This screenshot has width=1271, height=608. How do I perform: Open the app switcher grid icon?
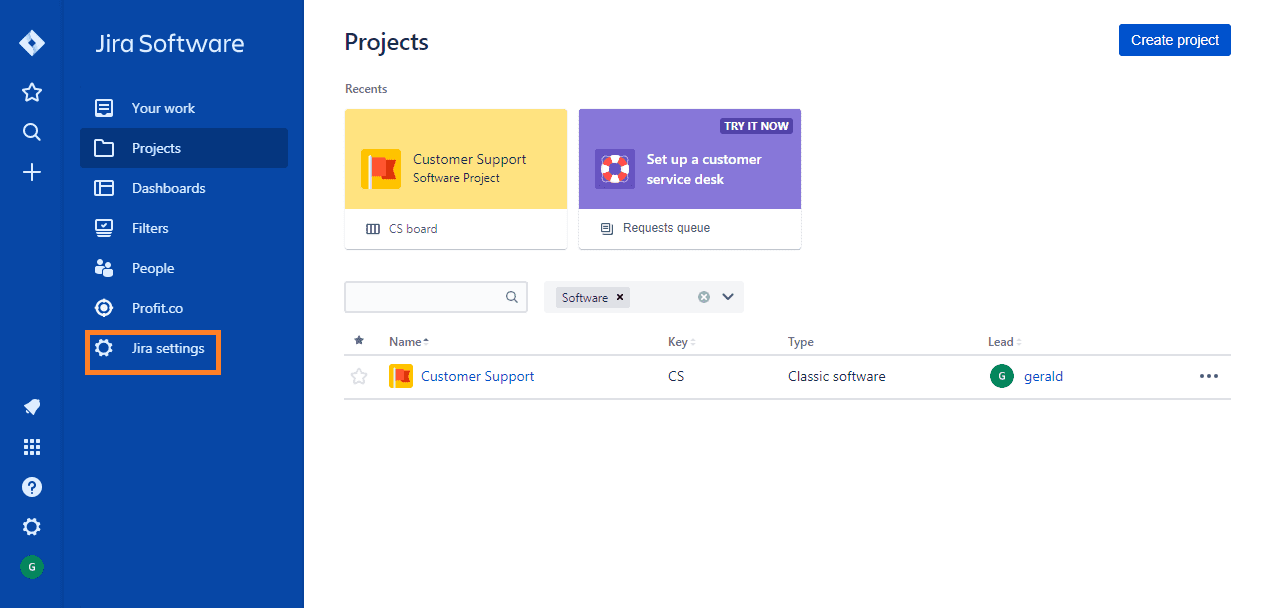tap(32, 447)
